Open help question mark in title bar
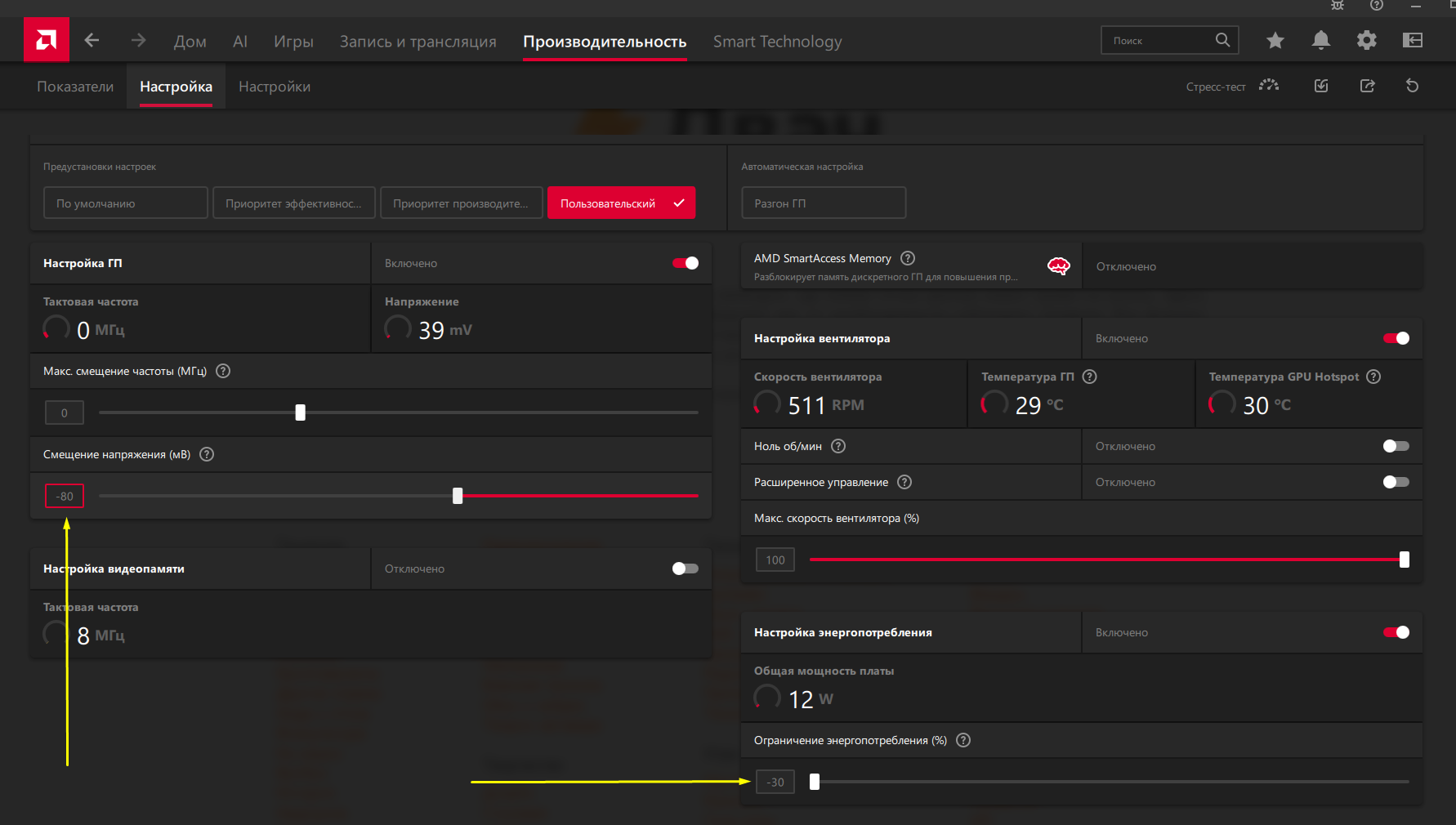This screenshot has width=1456, height=825. pos(1377,5)
